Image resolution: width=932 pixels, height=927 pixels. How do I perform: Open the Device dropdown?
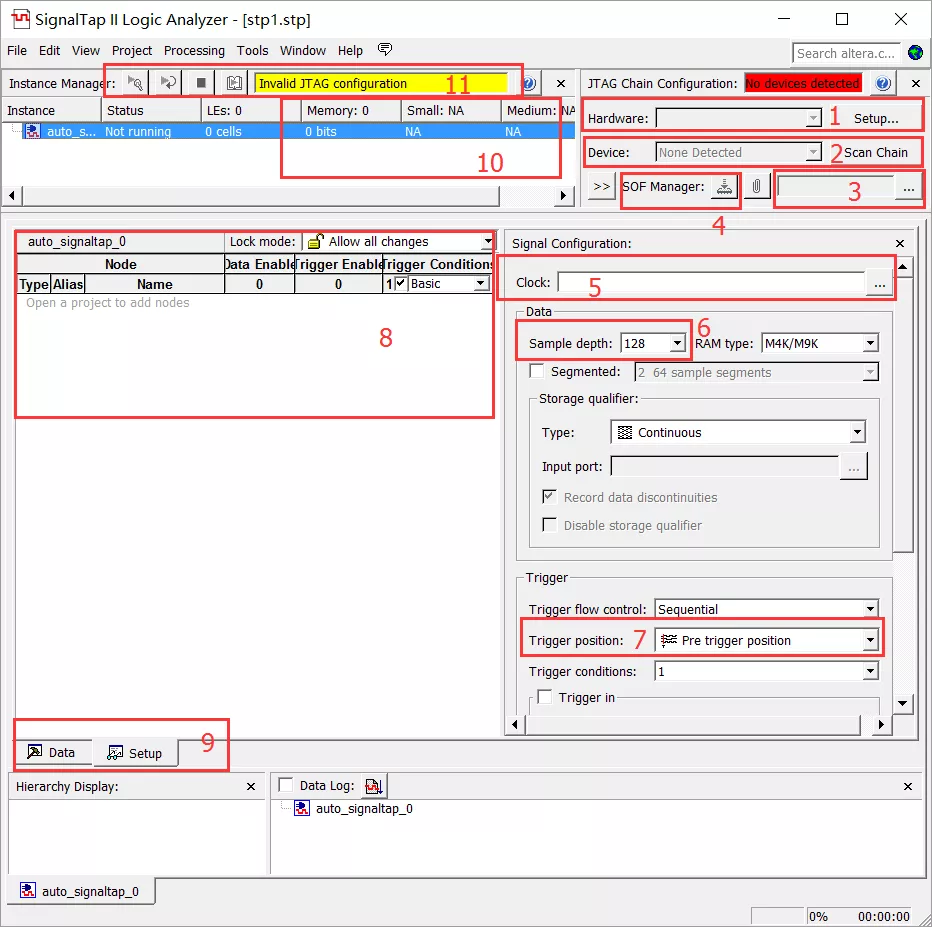tap(813, 153)
